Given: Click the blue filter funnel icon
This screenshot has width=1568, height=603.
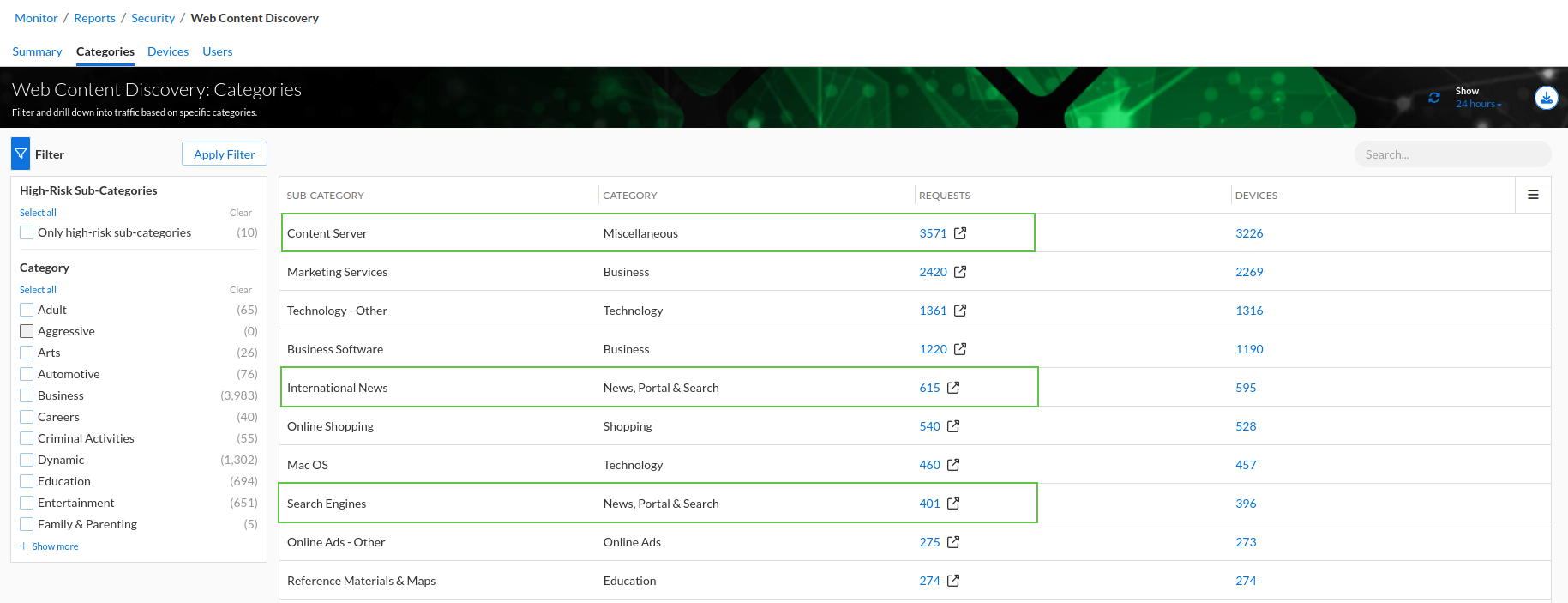Looking at the screenshot, I should 21,154.
